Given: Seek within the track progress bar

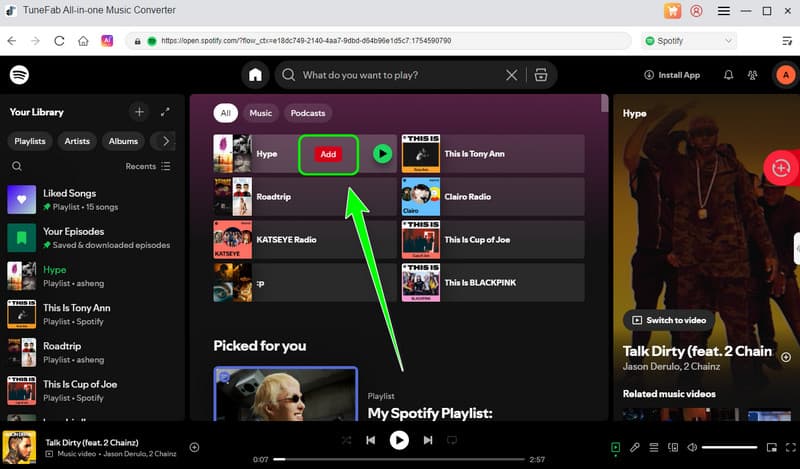Looking at the screenshot, I should (x=399, y=459).
